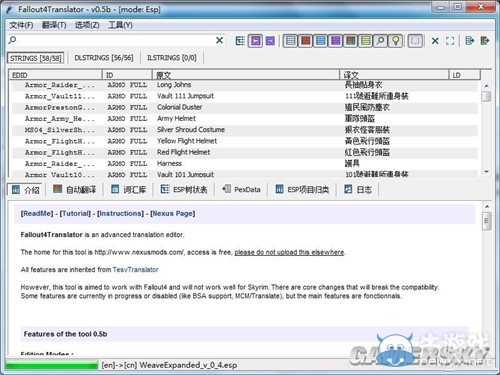Open the 翻译(T) menu
The height and width of the screenshot is (375, 500).
pyautogui.click(x=54, y=25)
